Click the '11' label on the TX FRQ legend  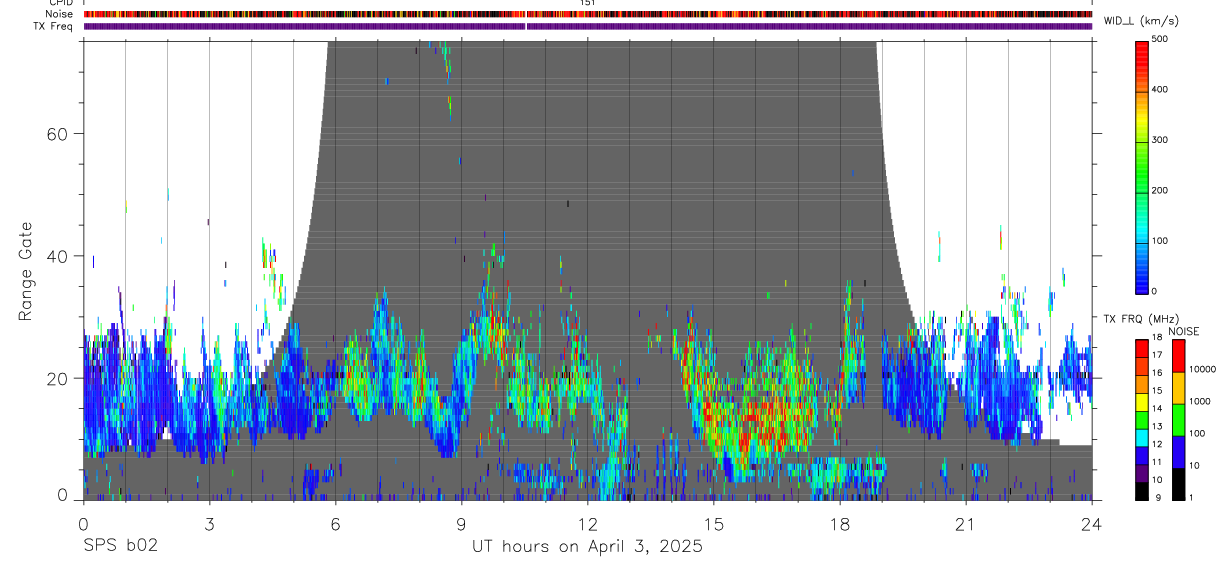(x=1156, y=462)
